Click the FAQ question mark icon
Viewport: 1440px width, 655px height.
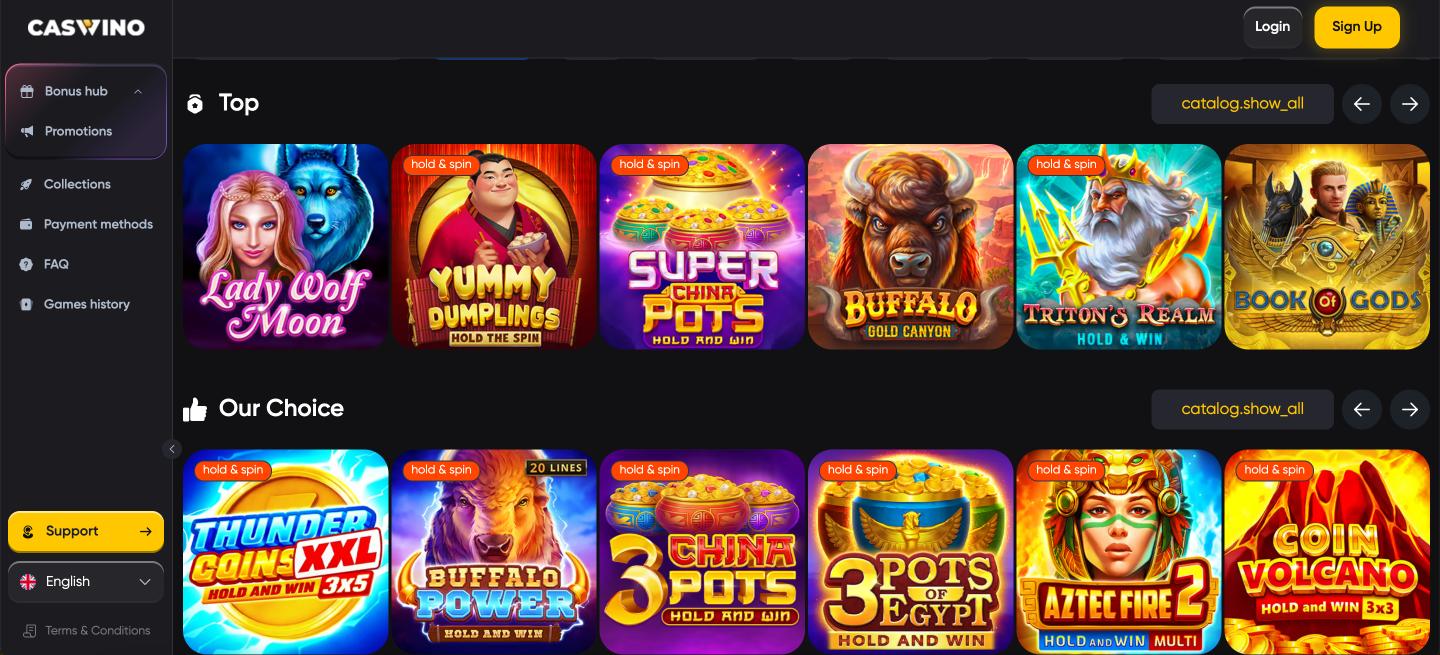point(26,264)
